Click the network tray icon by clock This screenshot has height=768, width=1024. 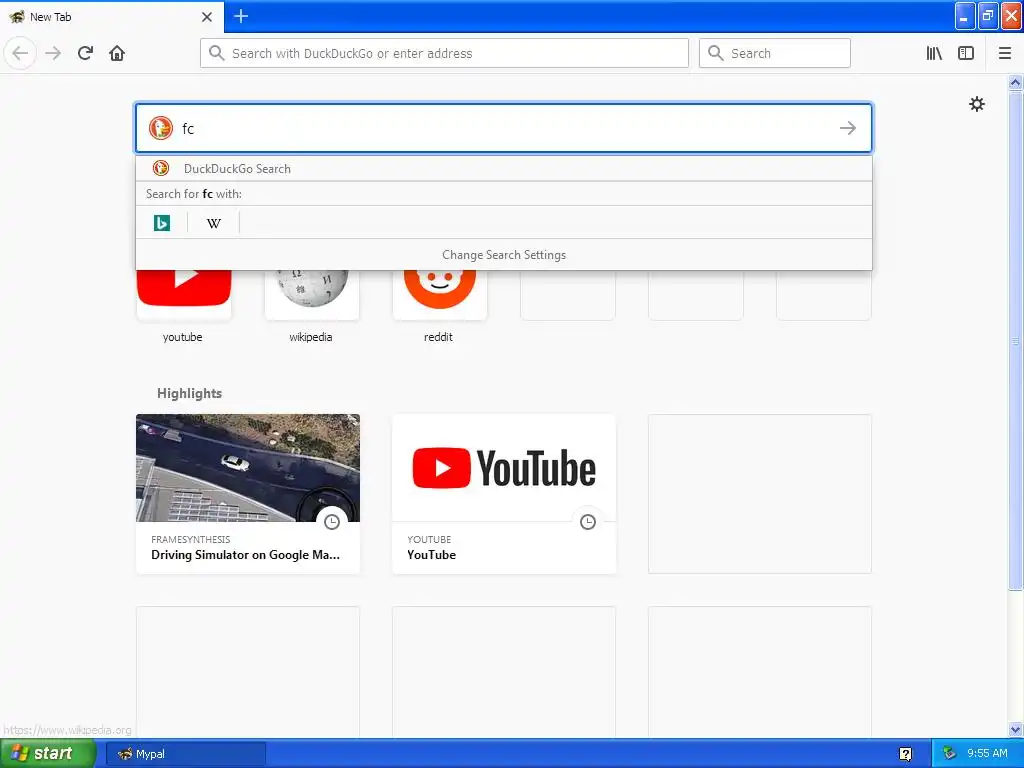(x=950, y=754)
